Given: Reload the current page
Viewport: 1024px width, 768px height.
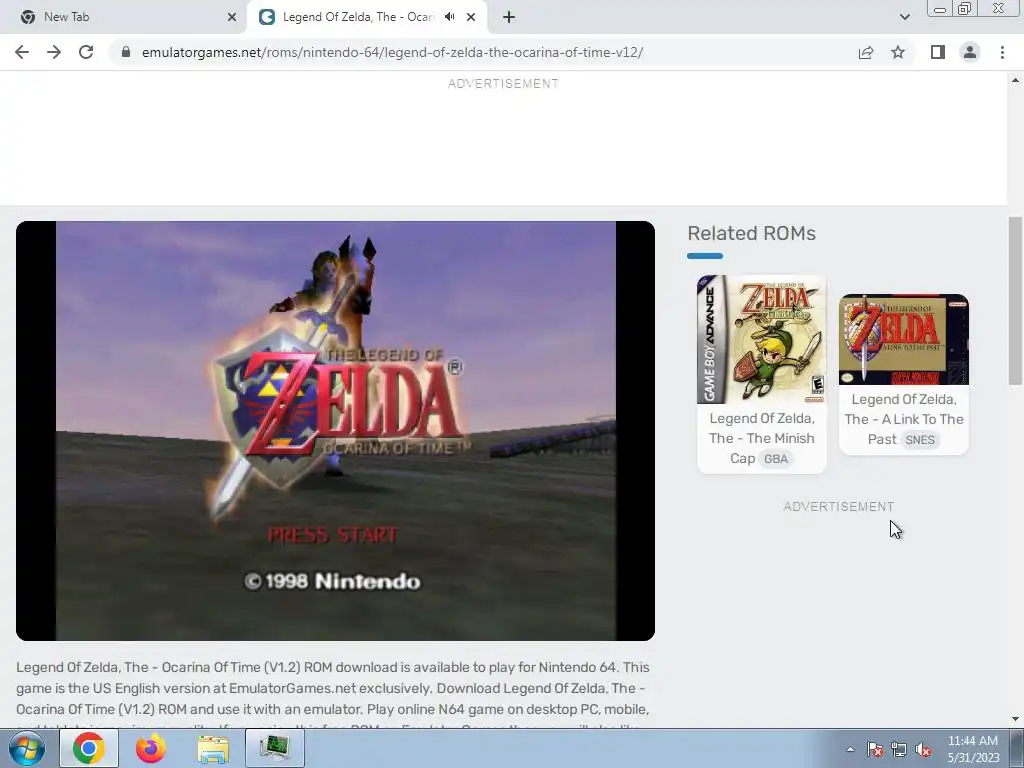Looking at the screenshot, I should [86, 52].
